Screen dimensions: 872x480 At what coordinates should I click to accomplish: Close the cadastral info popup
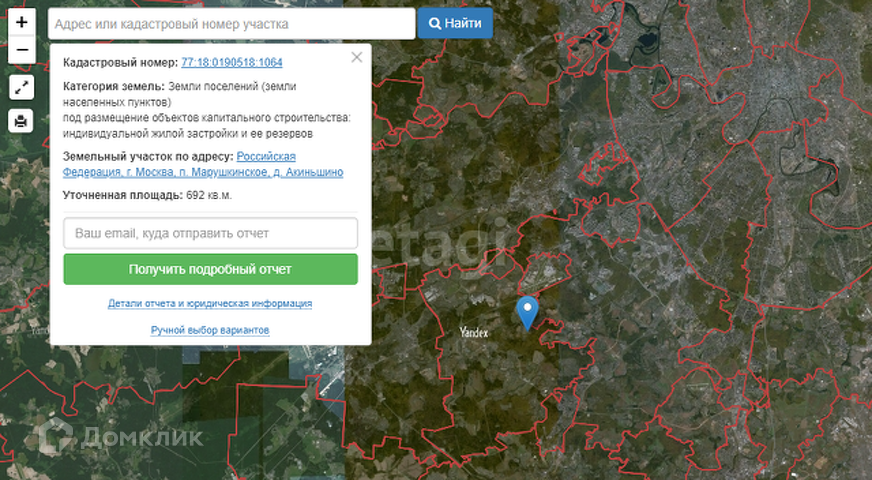(357, 57)
